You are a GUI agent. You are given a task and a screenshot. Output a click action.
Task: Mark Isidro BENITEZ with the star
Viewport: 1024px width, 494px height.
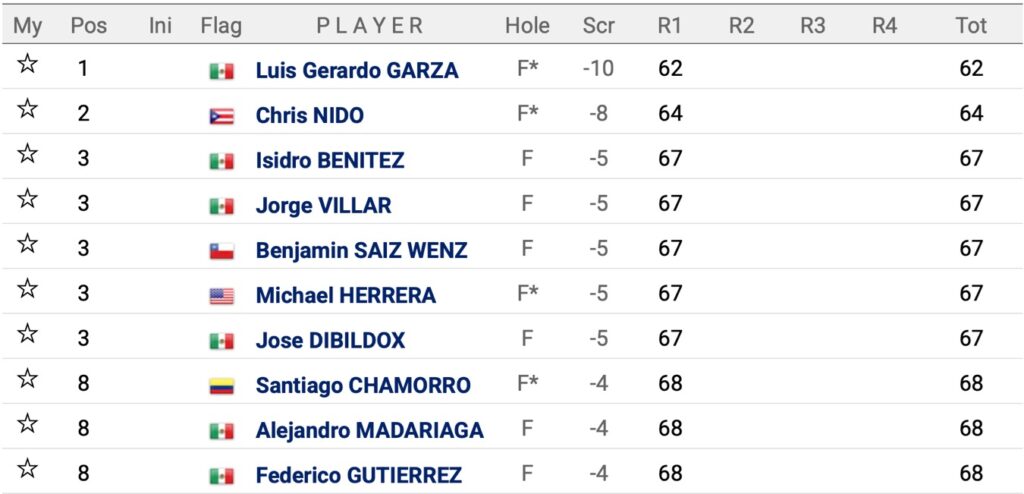tap(27, 154)
